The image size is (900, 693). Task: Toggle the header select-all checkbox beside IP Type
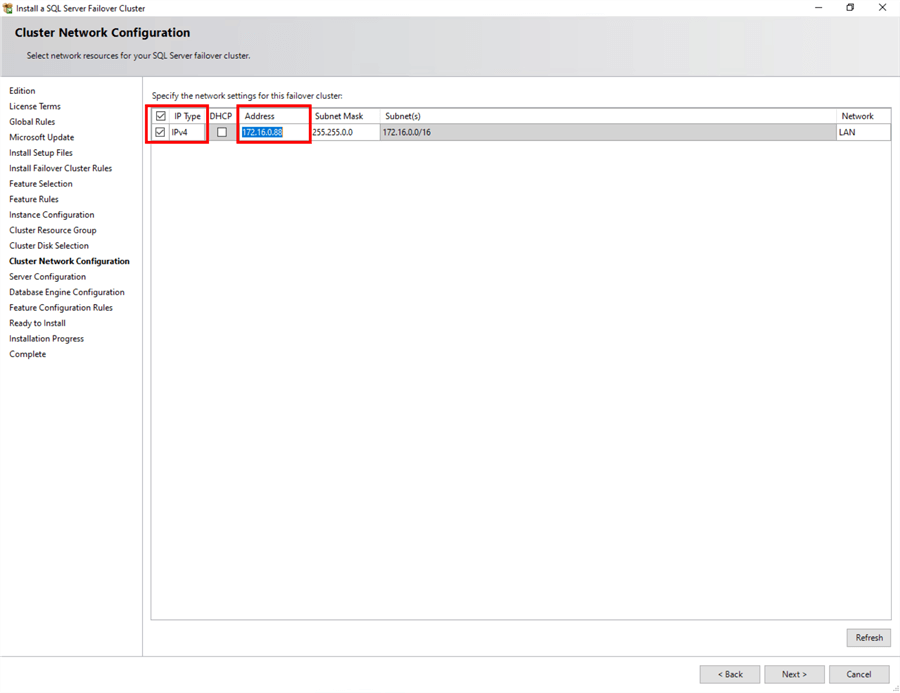(161, 116)
